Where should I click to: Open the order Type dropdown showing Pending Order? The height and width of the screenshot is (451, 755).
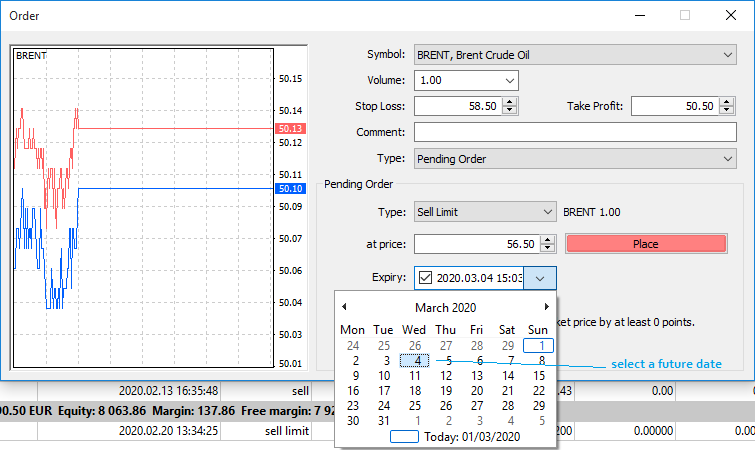tap(726, 159)
